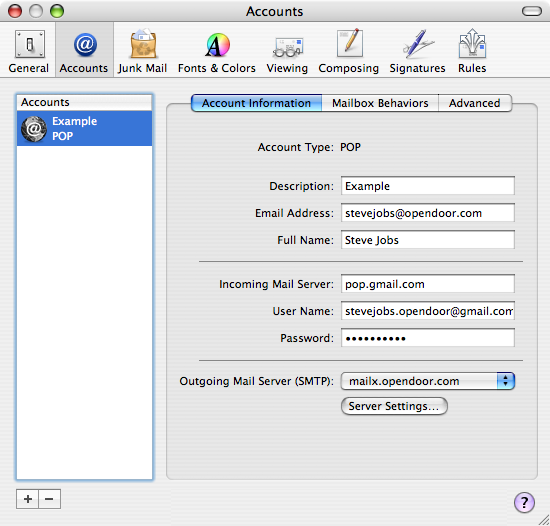The height and width of the screenshot is (526, 550).
Task: Click into the Full Name field
Action: pos(428,240)
